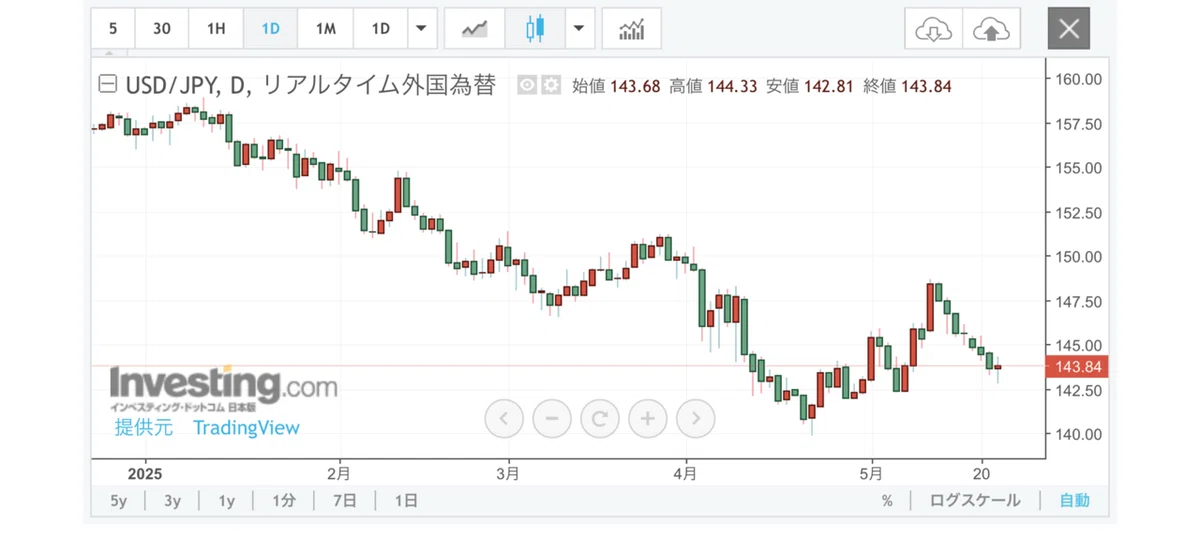Pan chart left with the arrow circle
Viewport: 1200px width, 554px height.
pyautogui.click(x=504, y=418)
